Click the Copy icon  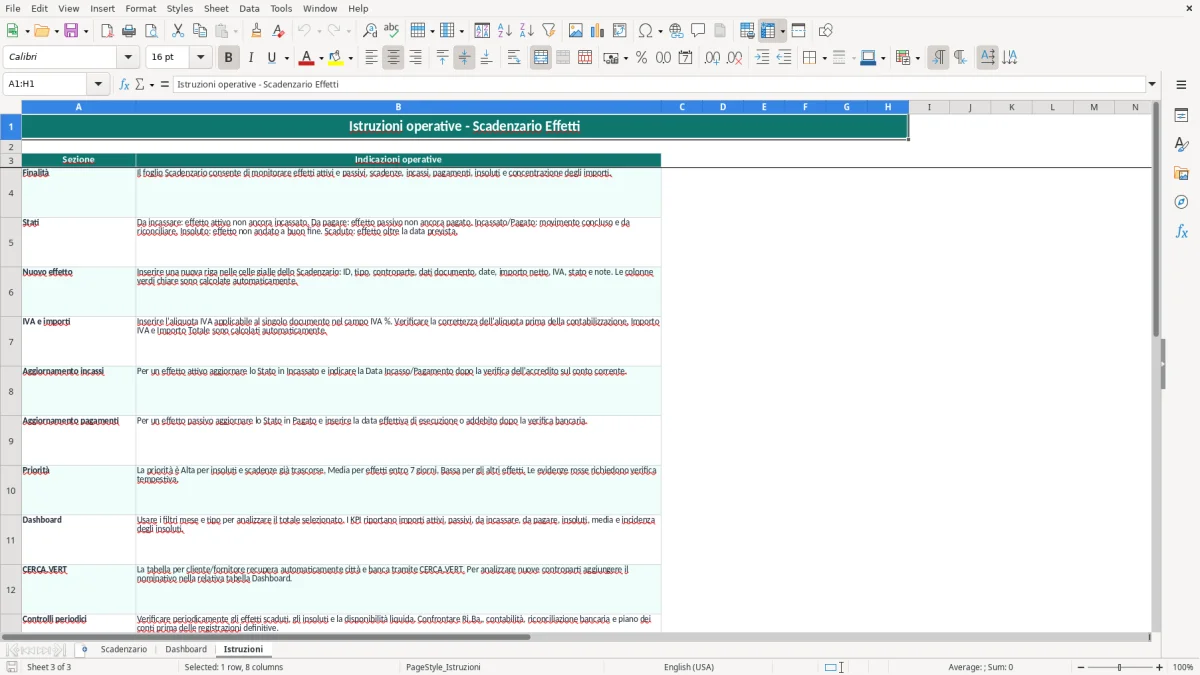(x=199, y=31)
